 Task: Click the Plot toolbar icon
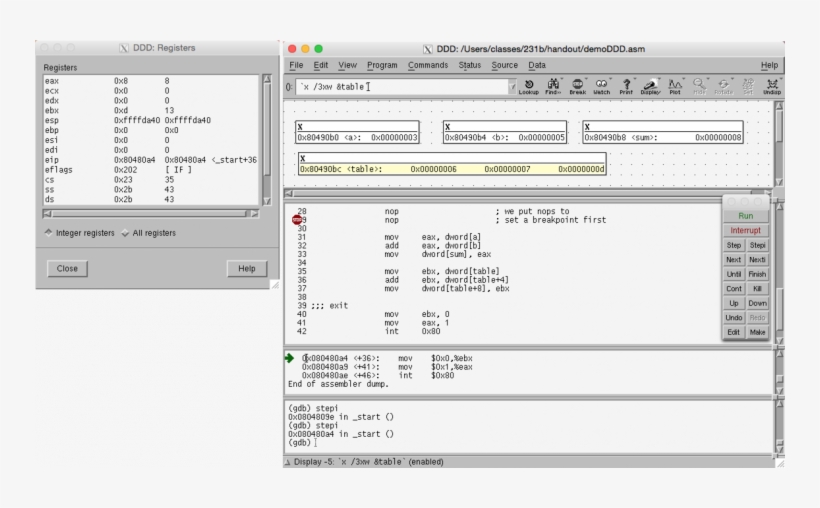(675, 86)
